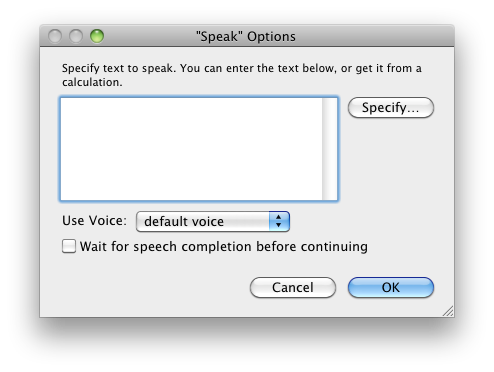Click the green zoom window button
494x372 pixels.
pos(97,36)
